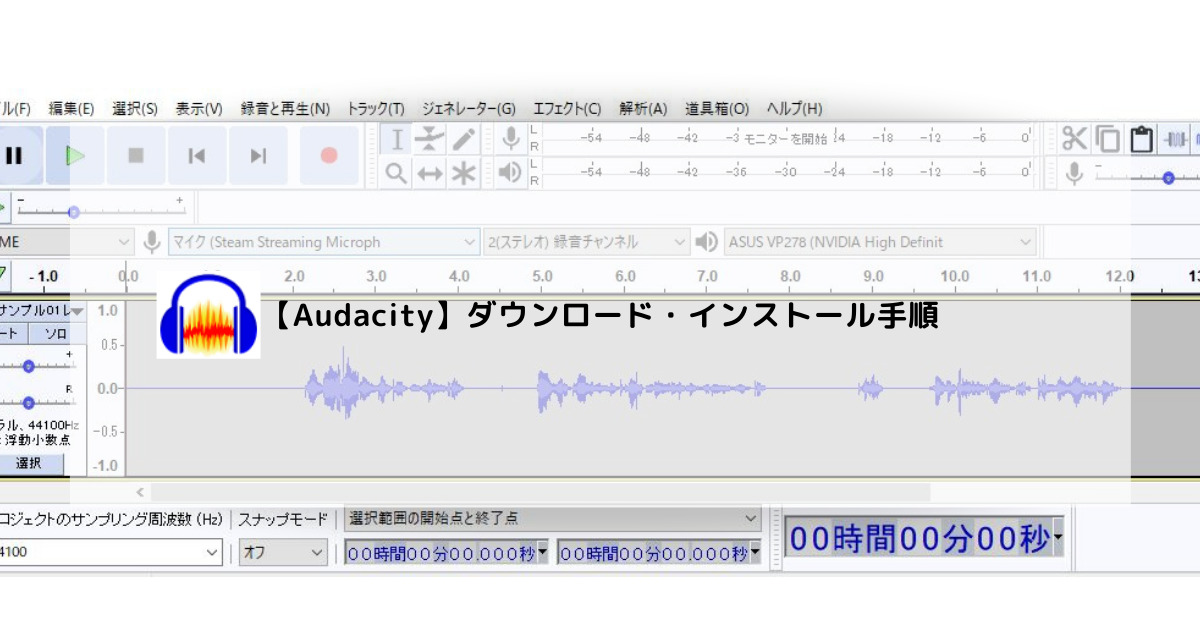1200x630 pixels.
Task: Open the 録音と再生(N) menu
Action: pyautogui.click(x=285, y=109)
